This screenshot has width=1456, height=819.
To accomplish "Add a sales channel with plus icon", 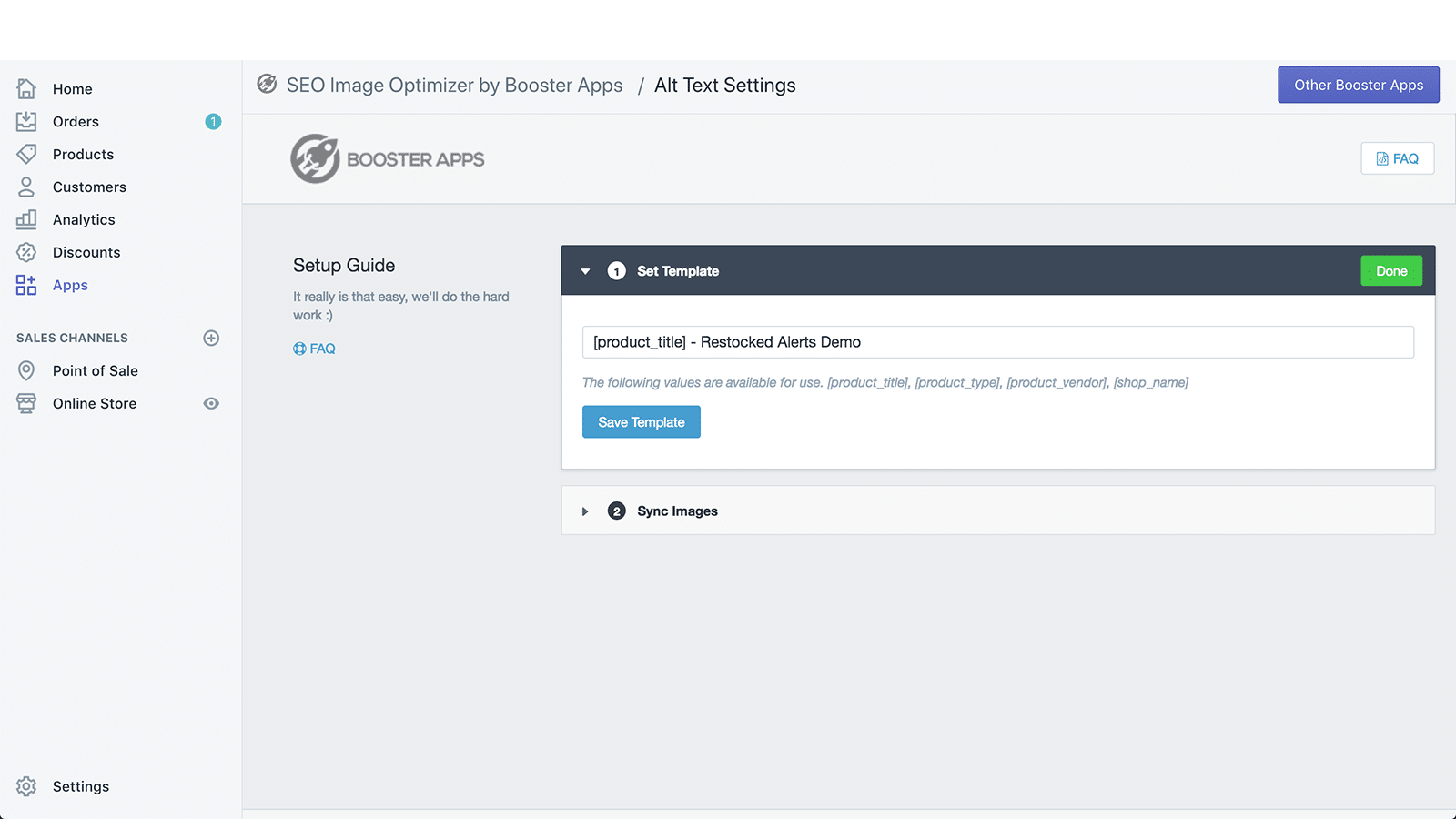I will (211, 338).
